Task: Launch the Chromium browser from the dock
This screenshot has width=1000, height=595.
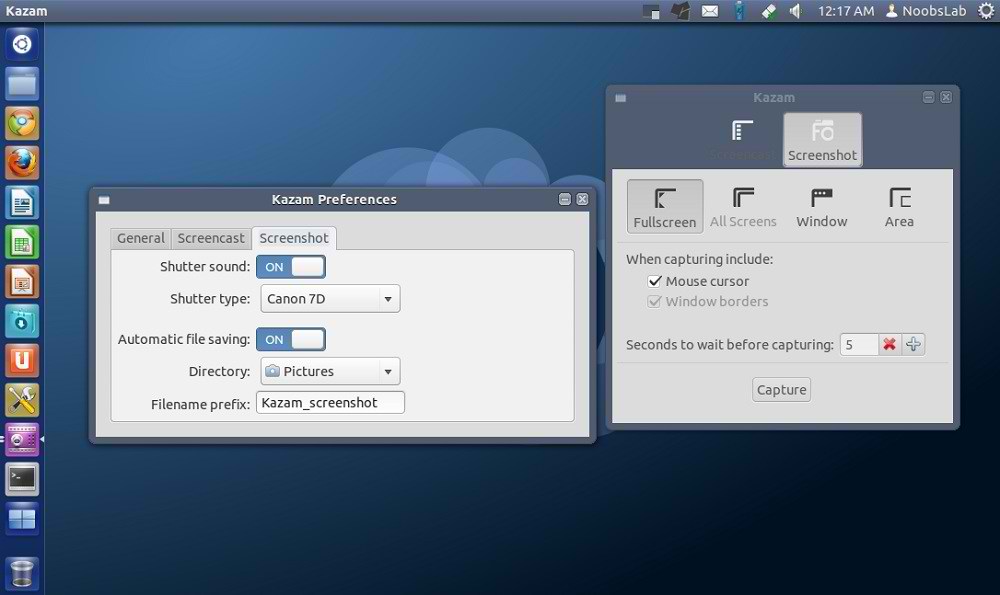Action: click(22, 123)
